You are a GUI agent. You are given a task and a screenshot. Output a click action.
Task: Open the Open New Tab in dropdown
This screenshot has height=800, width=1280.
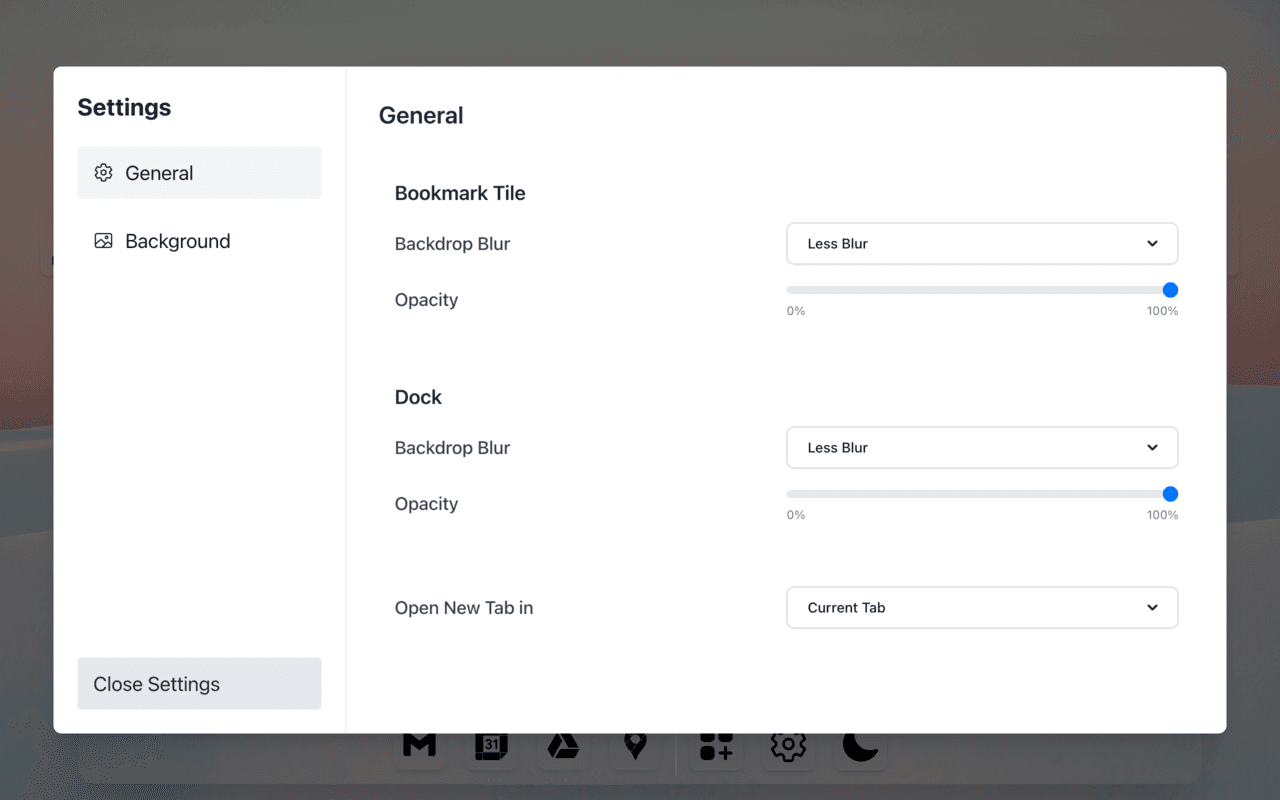click(x=982, y=607)
